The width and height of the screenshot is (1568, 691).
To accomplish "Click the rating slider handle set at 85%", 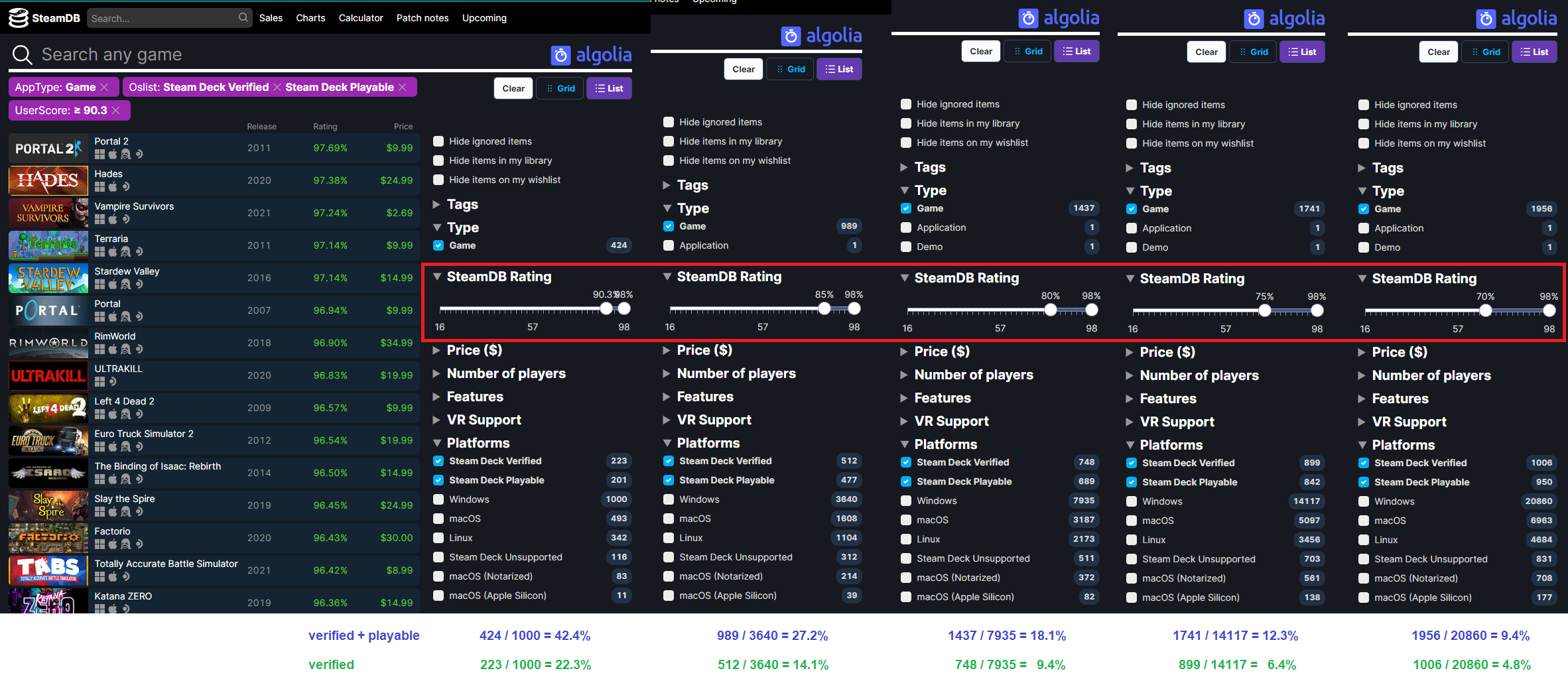I will 824,308.
